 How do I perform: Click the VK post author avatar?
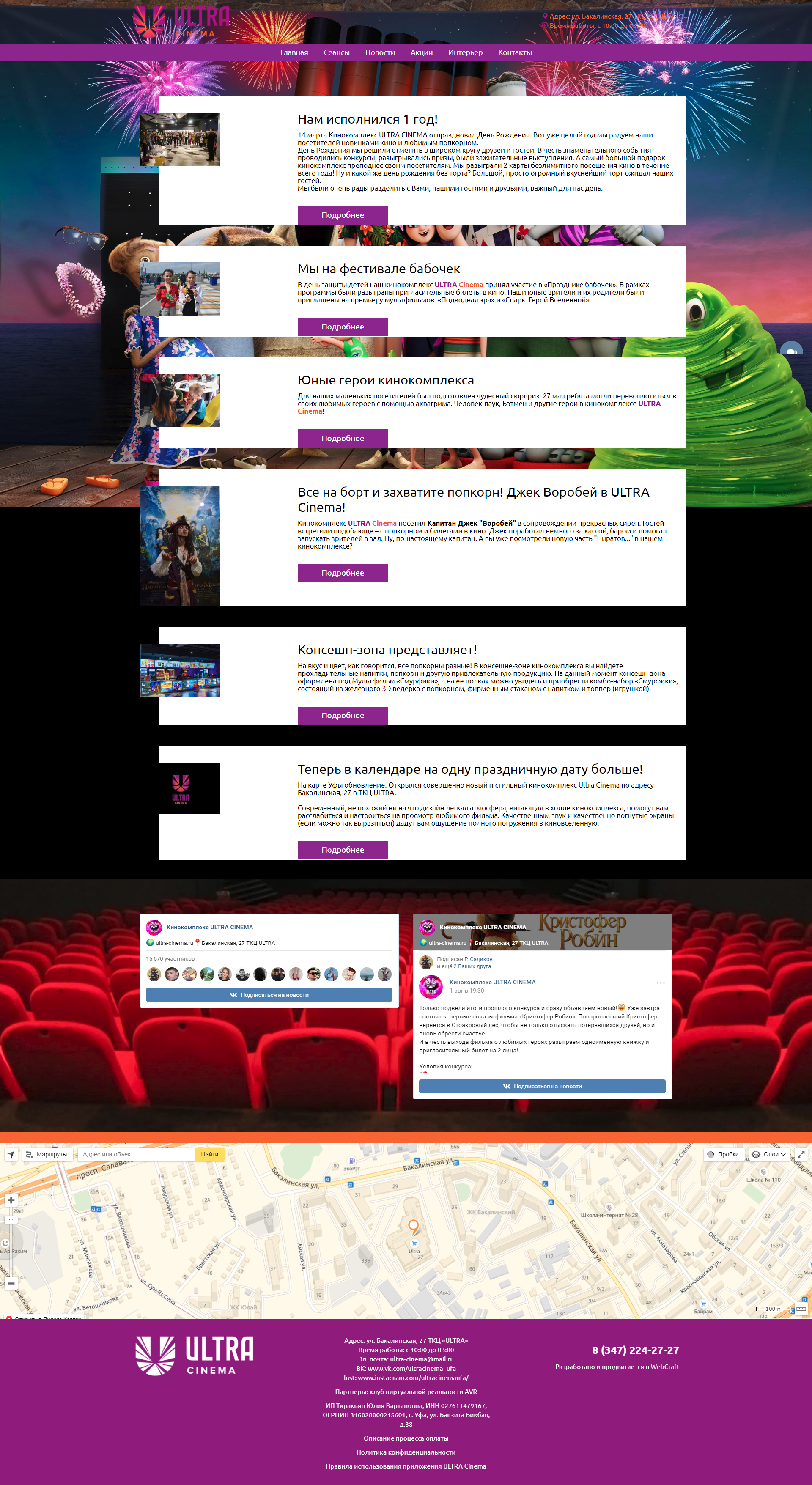[431, 986]
